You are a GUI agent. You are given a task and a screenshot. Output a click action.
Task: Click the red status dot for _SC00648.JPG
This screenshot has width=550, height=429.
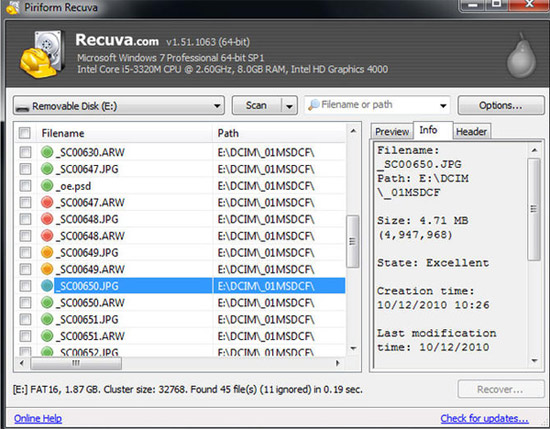coord(47,219)
